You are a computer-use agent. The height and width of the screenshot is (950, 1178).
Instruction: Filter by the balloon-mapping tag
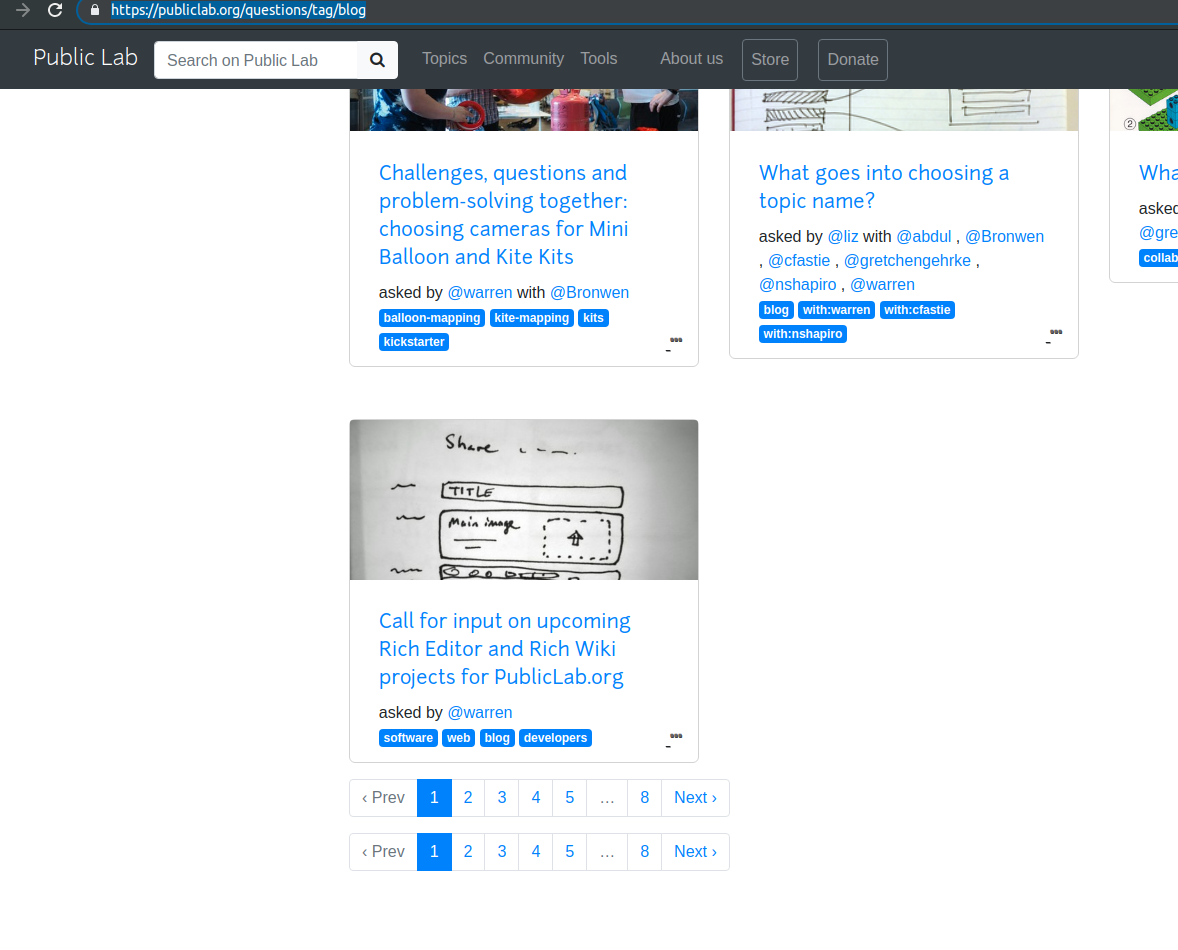pyautogui.click(x=431, y=317)
